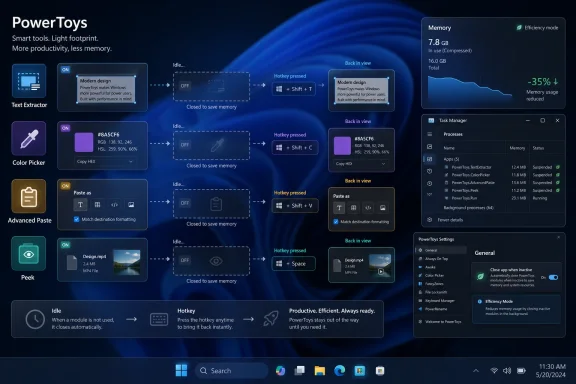This screenshot has width=576, height=384.
Task: Click the Search box on the taskbar
Action: coord(231,371)
